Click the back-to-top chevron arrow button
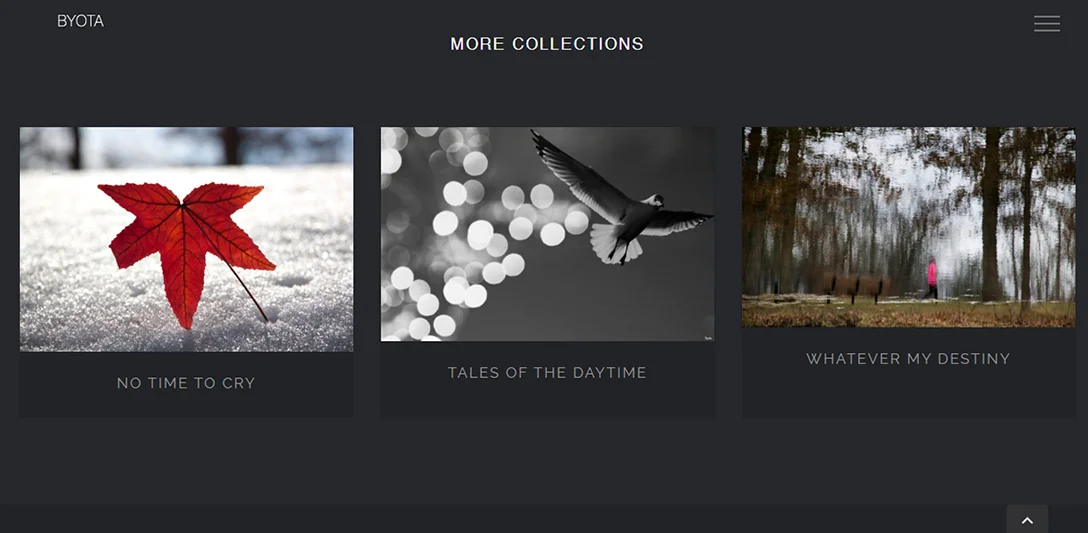1088x533 pixels. point(1027,520)
